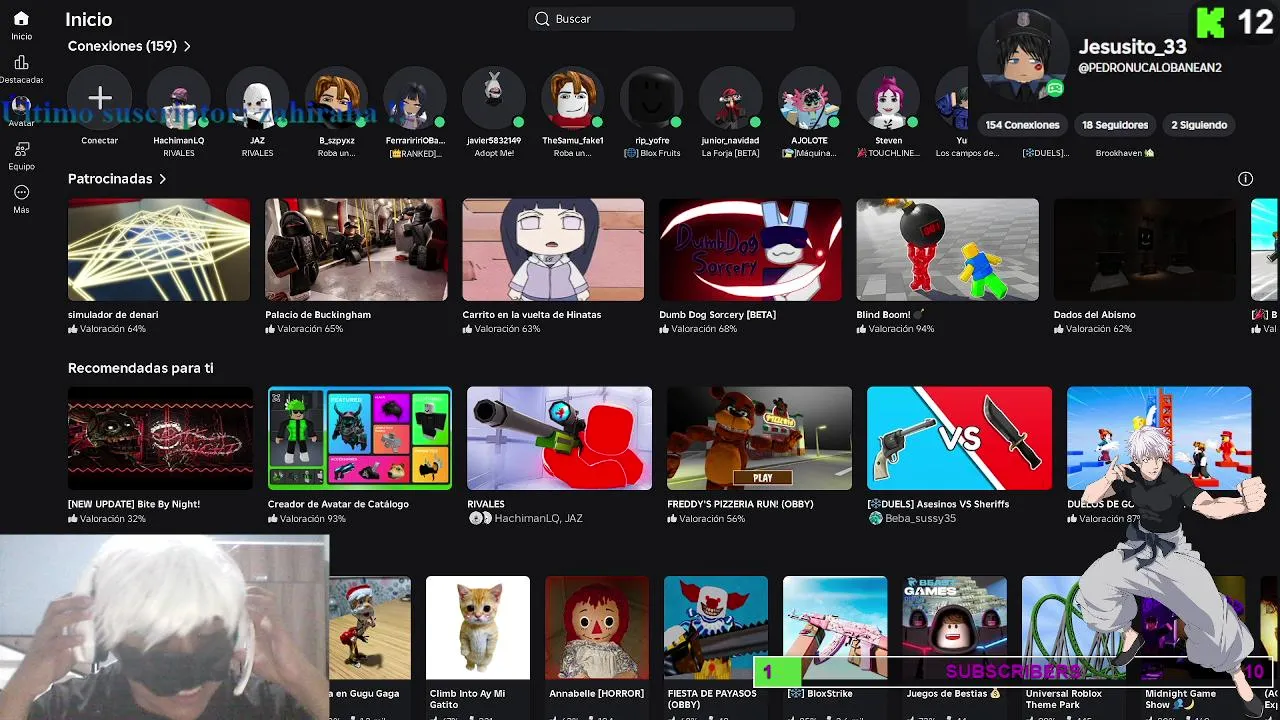Open Bite By Night game thumbnail
Screen dimensions: 1280x720
click(160, 438)
